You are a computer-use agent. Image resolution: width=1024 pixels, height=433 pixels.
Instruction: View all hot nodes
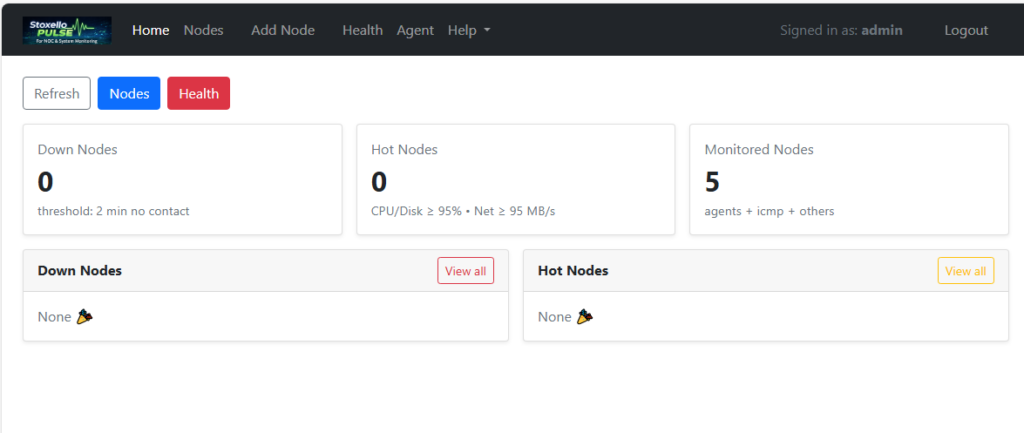tap(965, 271)
